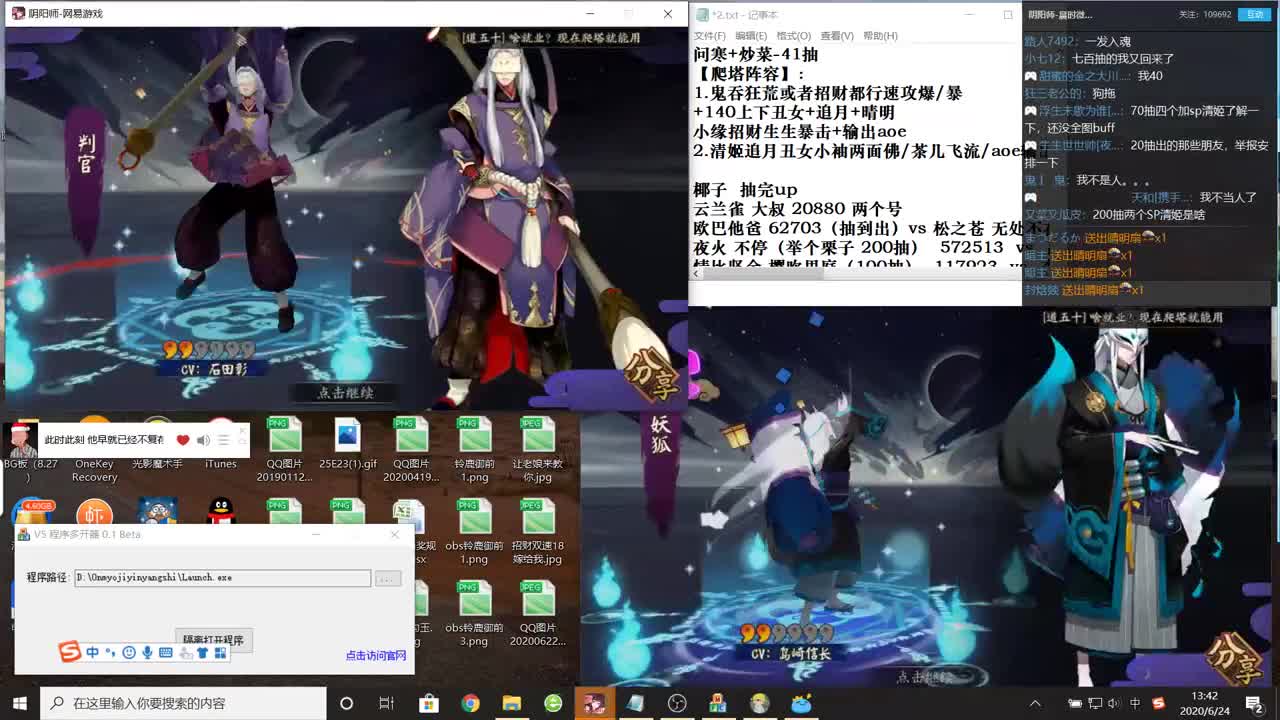The image size is (1280, 720).
Task: Open the OBS Studio taskbar icon
Action: [x=678, y=703]
